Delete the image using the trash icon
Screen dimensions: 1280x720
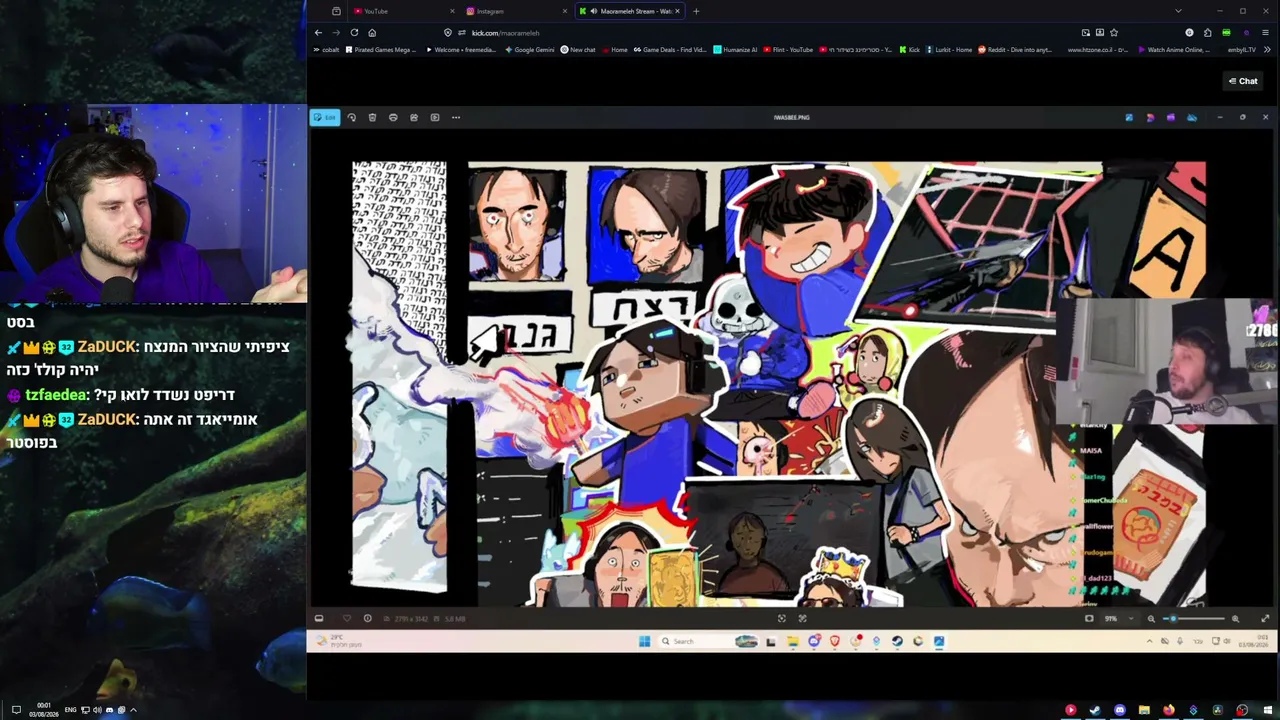[372, 118]
